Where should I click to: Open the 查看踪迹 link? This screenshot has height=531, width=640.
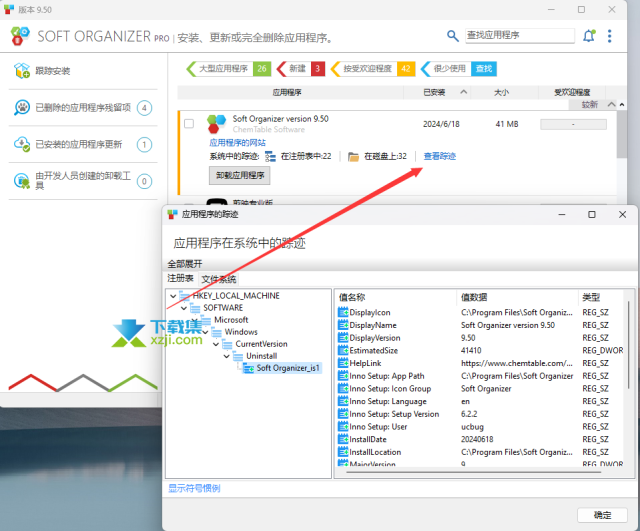[440, 156]
